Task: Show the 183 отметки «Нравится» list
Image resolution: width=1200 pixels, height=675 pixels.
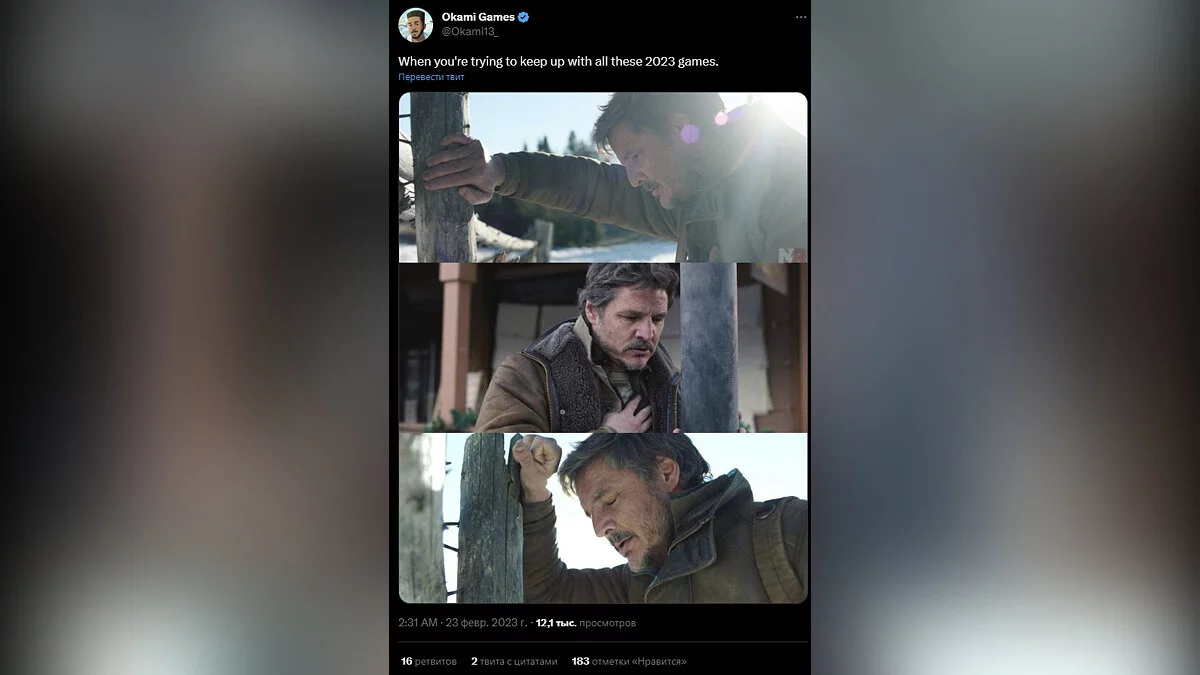Action: [628, 661]
